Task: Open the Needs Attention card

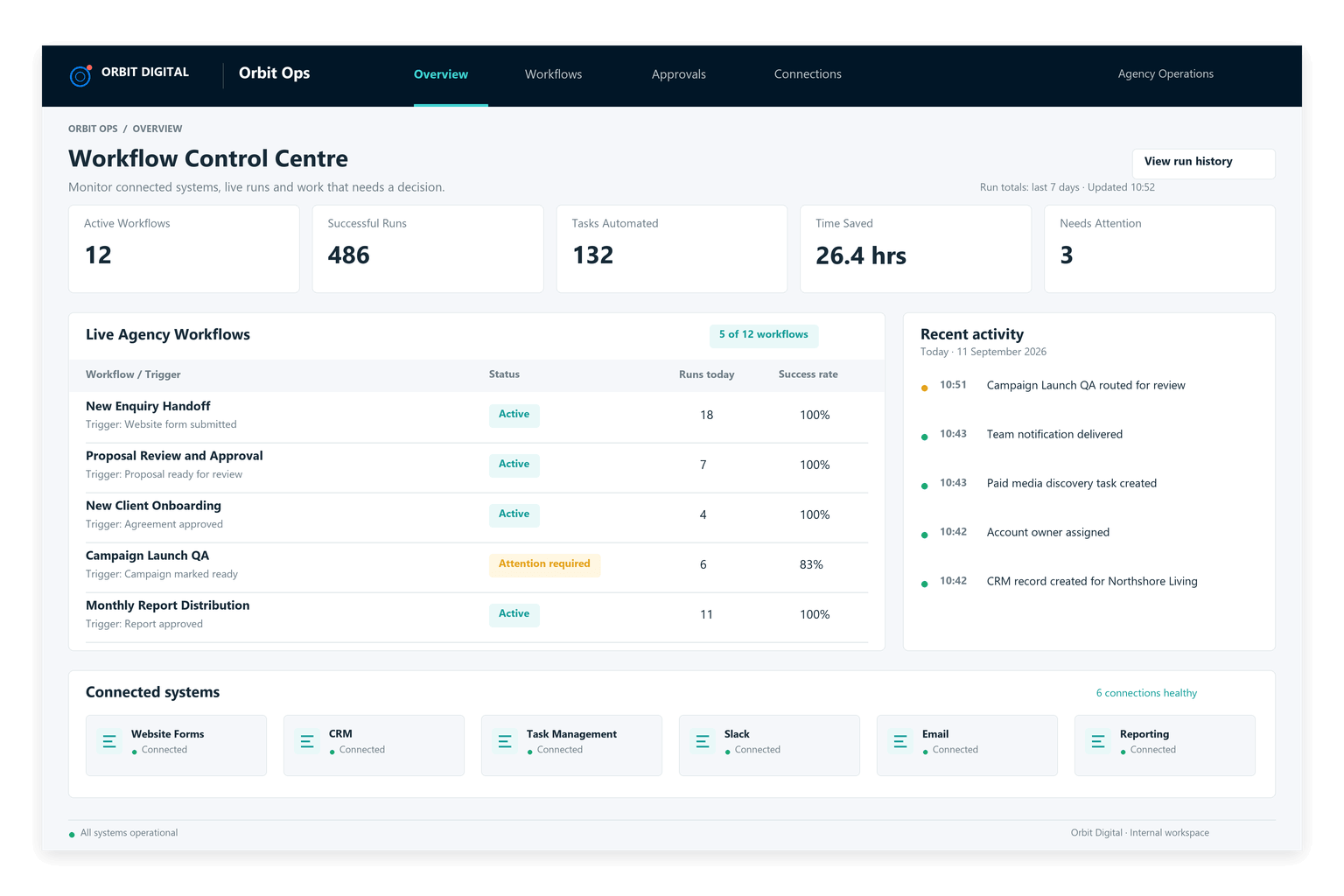Action: coord(1159,248)
